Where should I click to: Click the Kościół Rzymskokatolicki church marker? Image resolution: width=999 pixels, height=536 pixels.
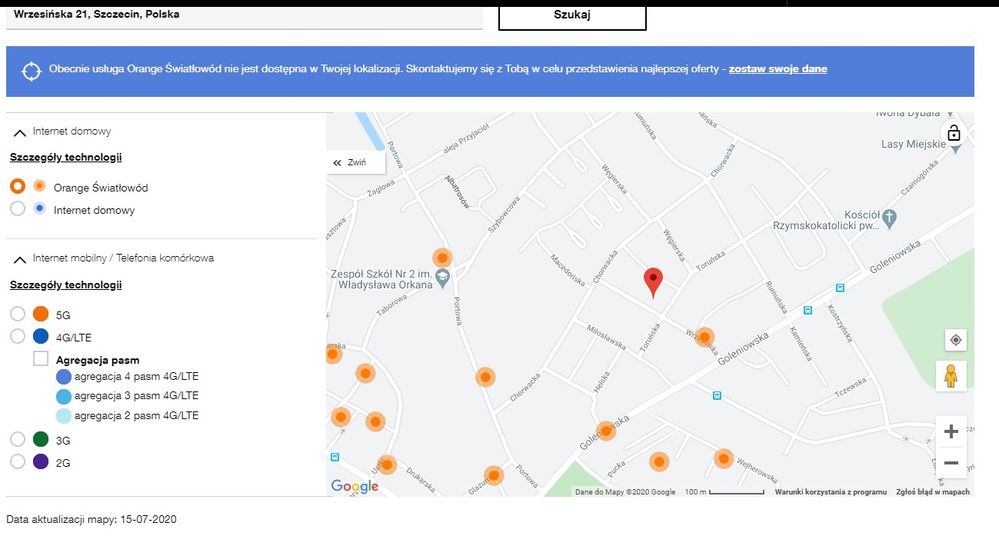890,216
